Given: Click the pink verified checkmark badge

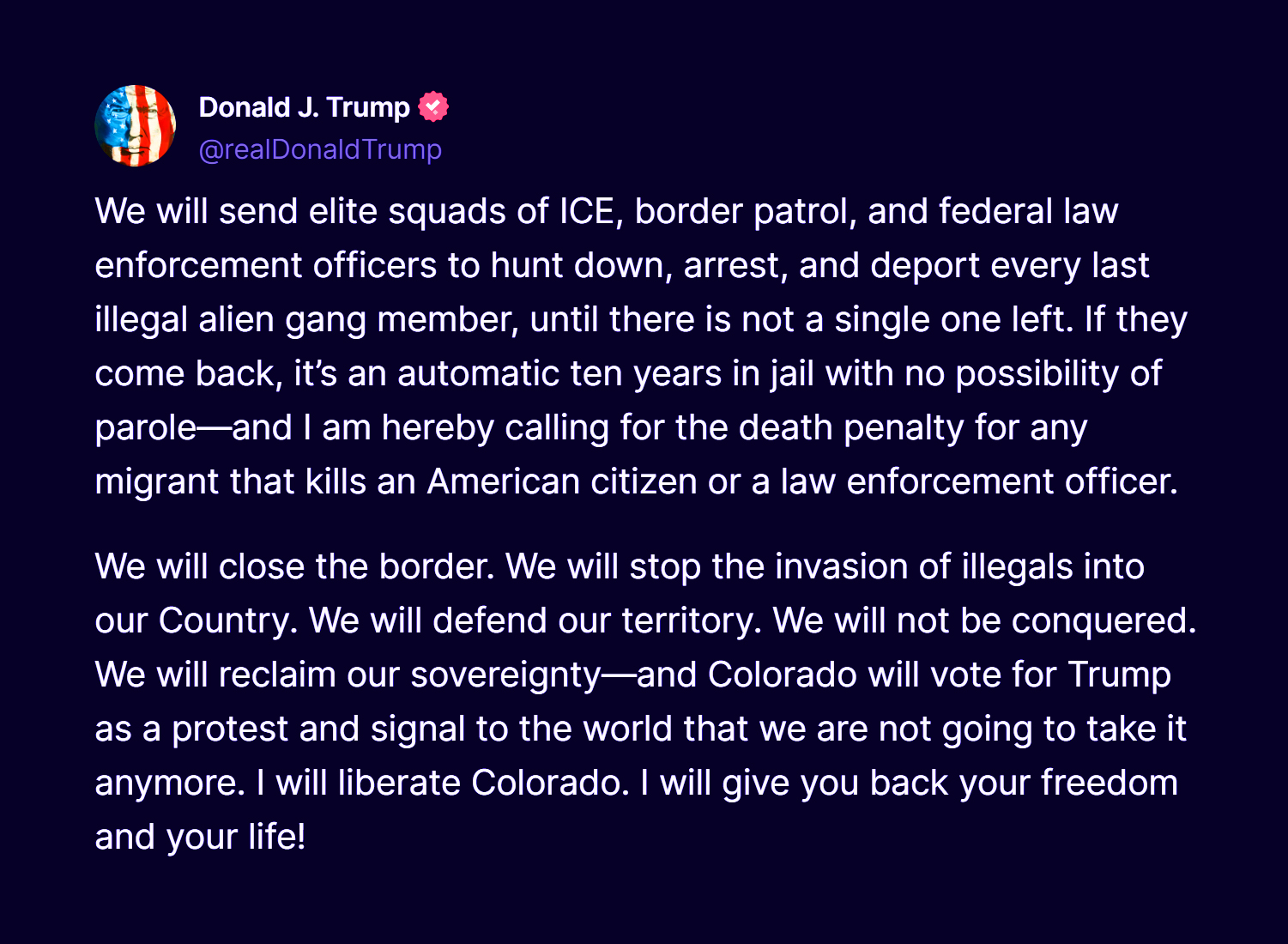Looking at the screenshot, I should click(433, 107).
